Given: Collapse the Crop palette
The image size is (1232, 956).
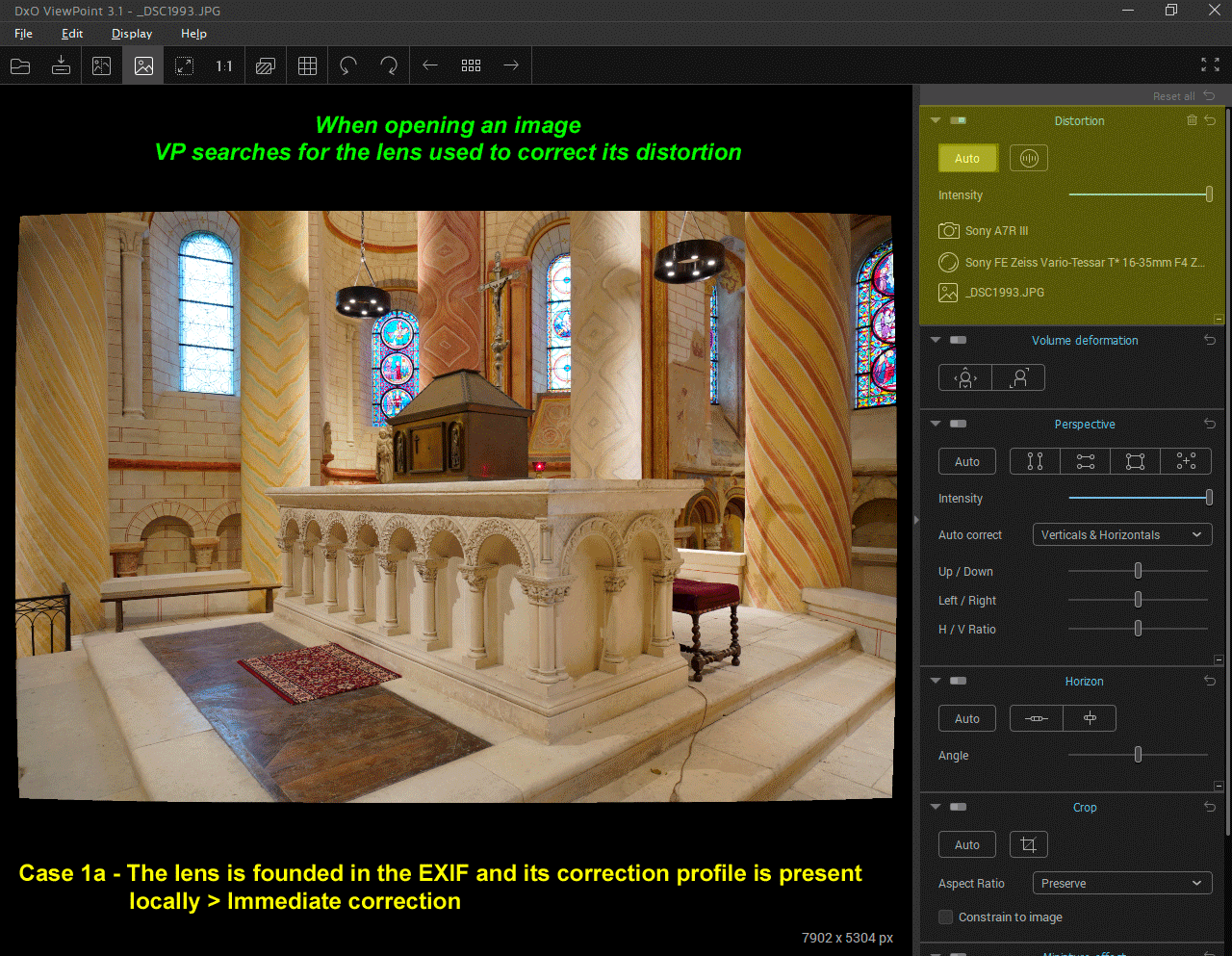Looking at the screenshot, I should click(x=936, y=807).
